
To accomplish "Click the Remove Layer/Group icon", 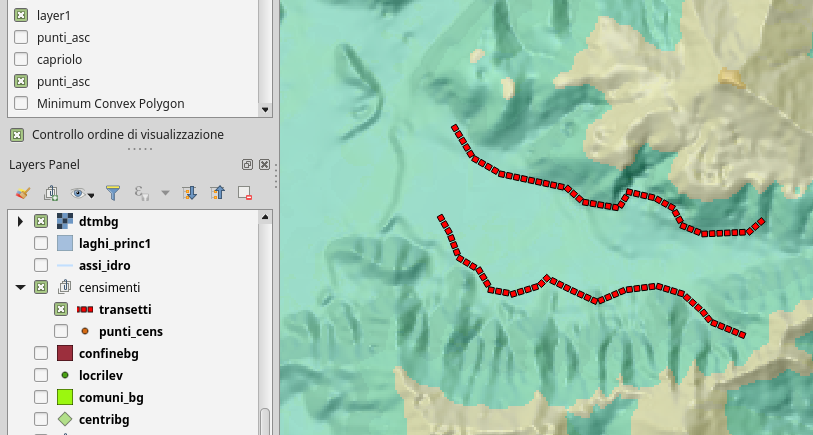I will pos(245,193).
